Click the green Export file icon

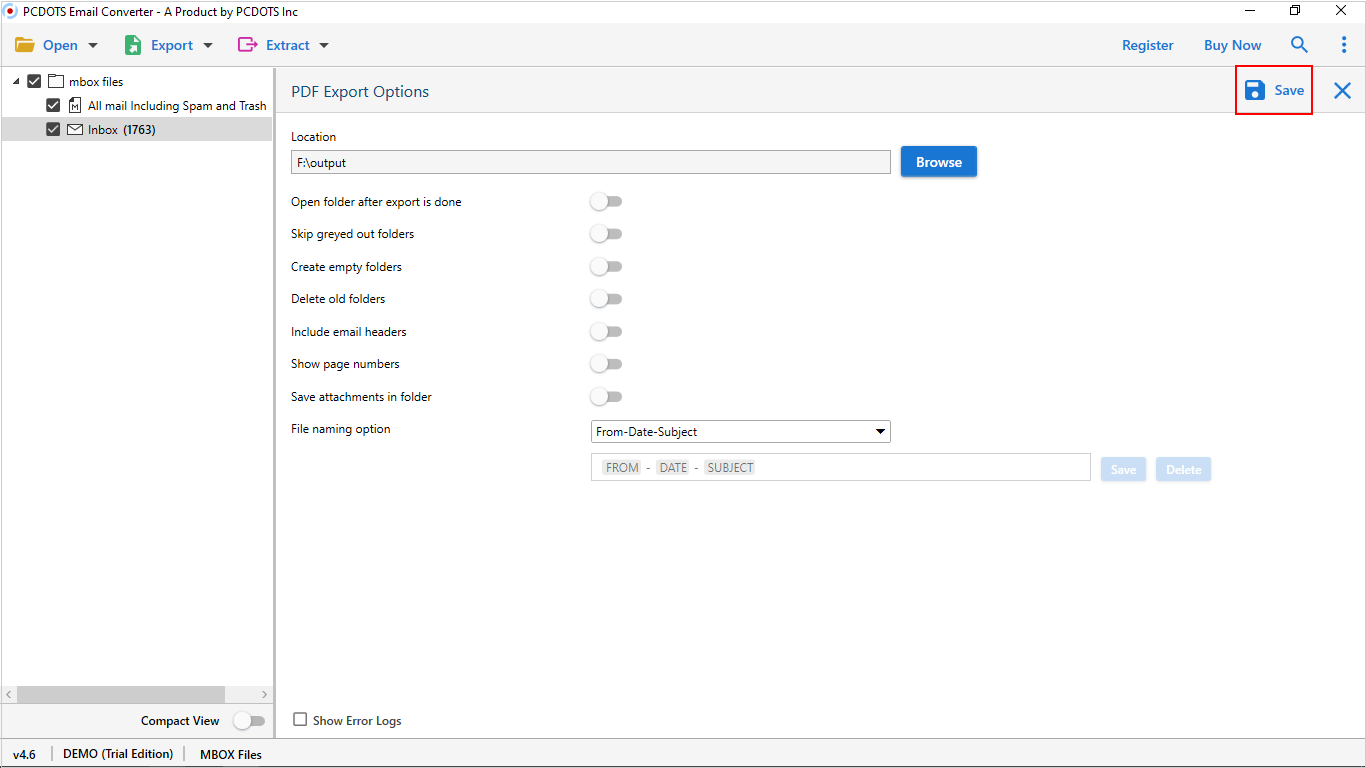click(133, 45)
